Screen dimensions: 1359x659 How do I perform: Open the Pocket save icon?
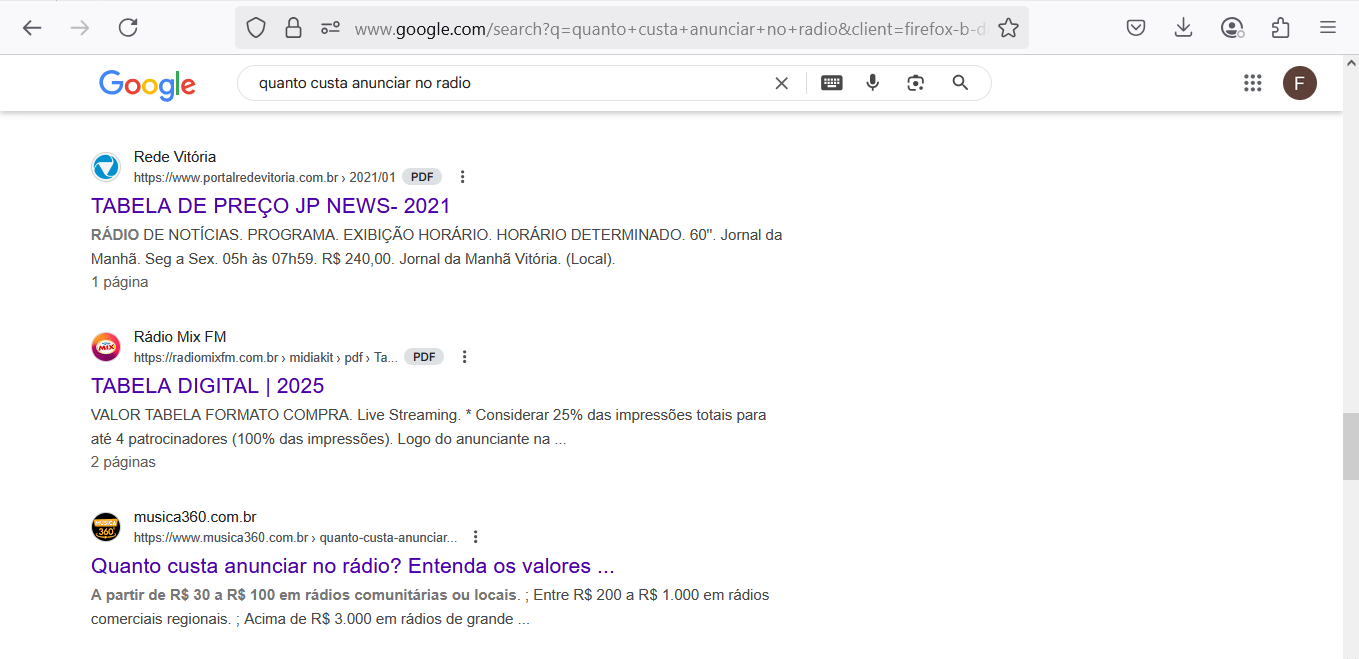(1136, 28)
